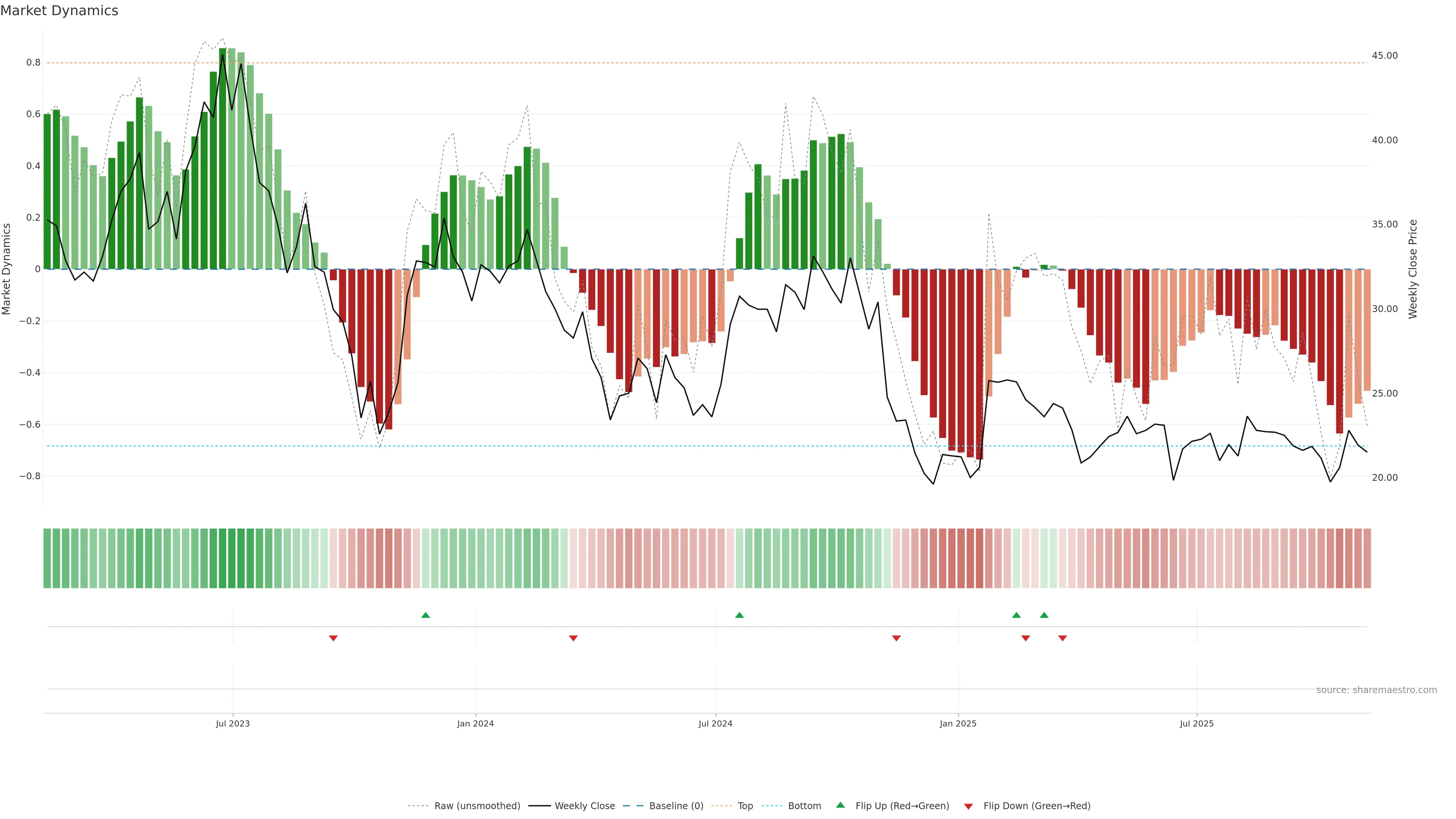This screenshot has width=1456, height=819.
Task: Click the first red flip-down marker after Jul 2023
Action: coord(334,638)
